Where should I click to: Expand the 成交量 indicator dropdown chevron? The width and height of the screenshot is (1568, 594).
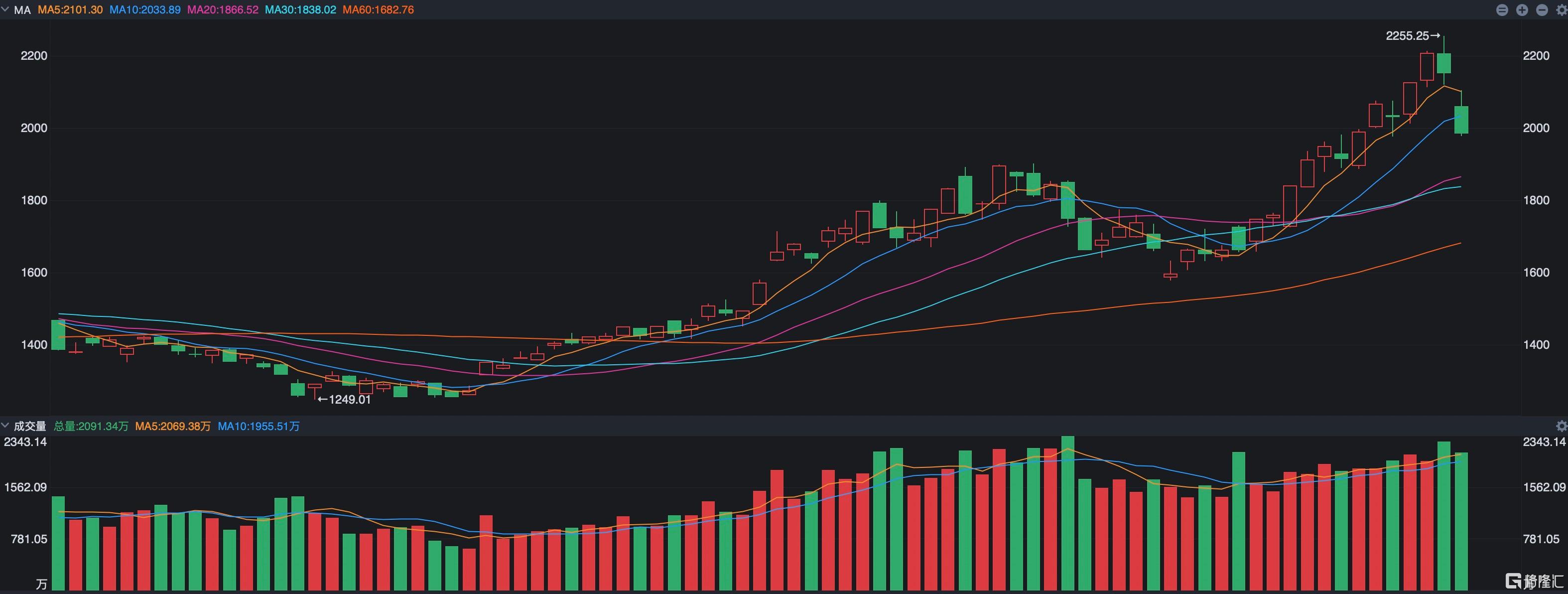tap(5, 425)
